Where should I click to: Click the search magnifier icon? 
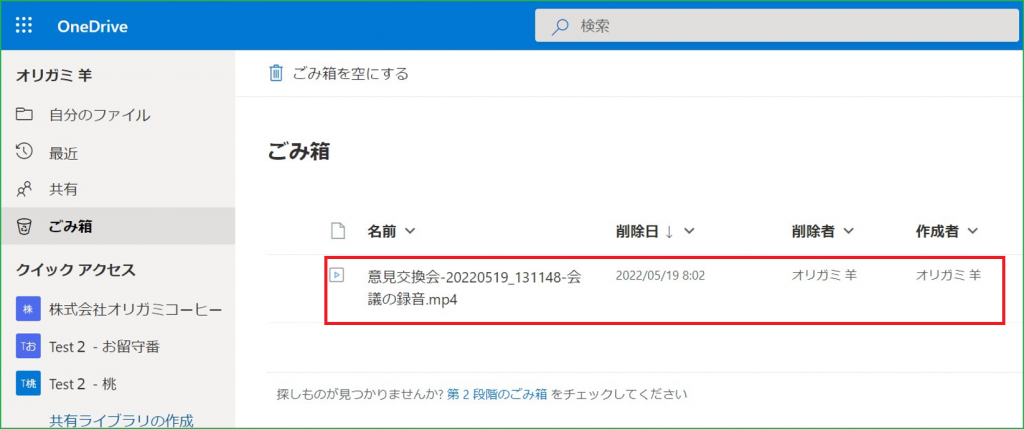pyautogui.click(x=560, y=27)
